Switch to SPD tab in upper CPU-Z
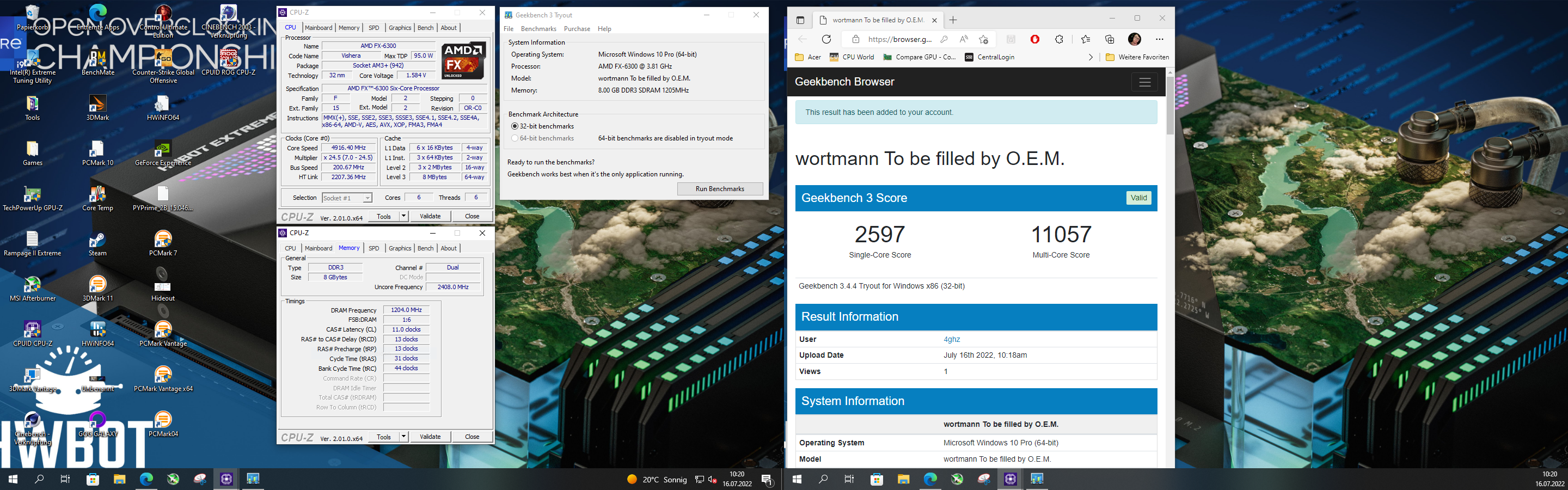Viewport: 1568px width, 490px height. (x=373, y=27)
